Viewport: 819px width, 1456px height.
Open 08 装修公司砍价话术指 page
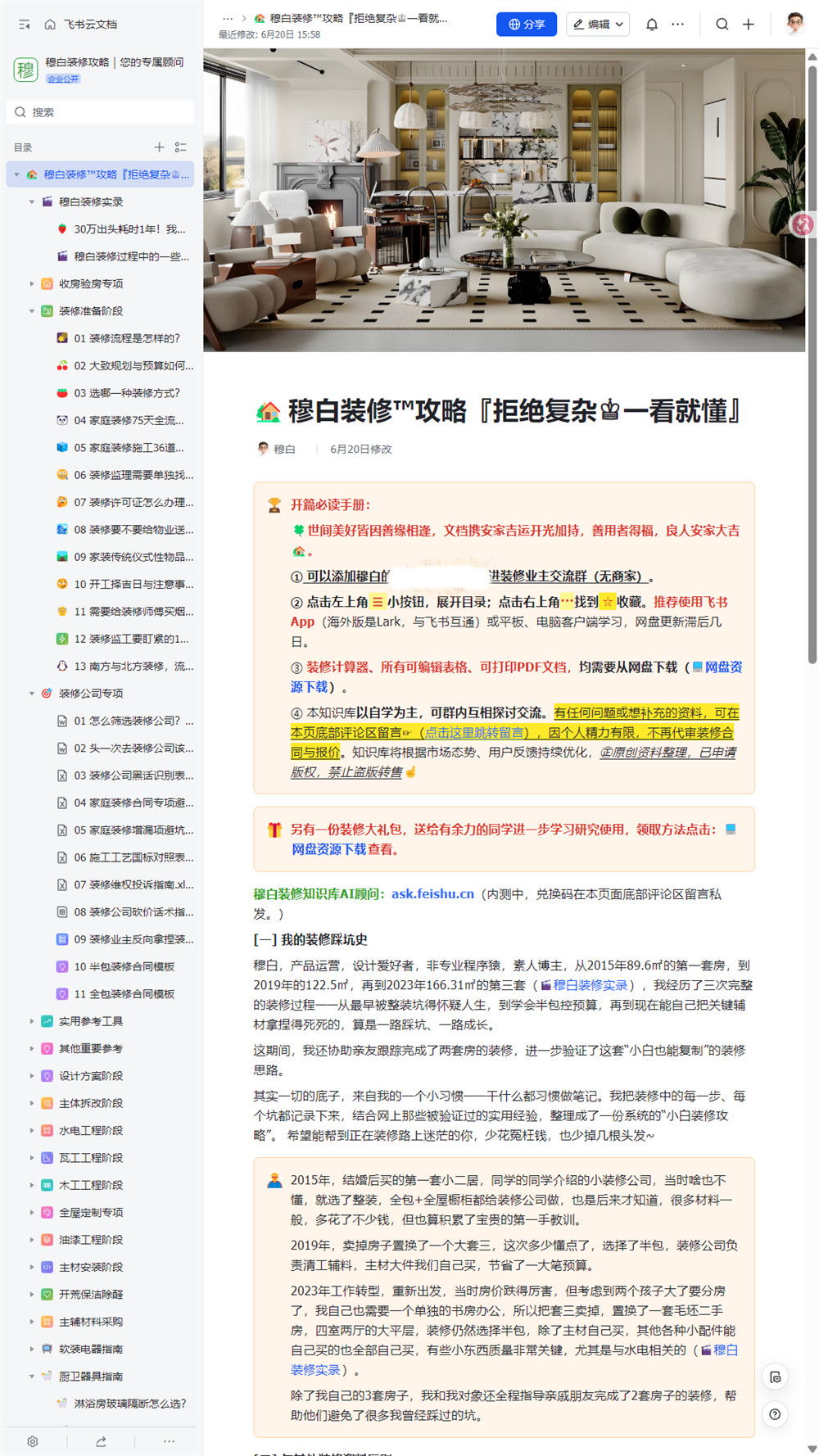click(x=133, y=911)
